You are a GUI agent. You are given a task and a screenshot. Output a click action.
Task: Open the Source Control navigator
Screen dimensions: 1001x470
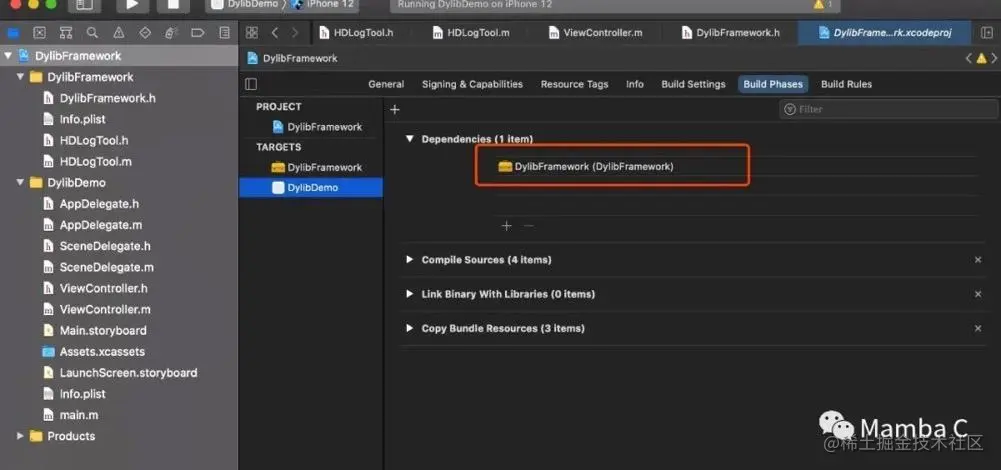pos(40,33)
